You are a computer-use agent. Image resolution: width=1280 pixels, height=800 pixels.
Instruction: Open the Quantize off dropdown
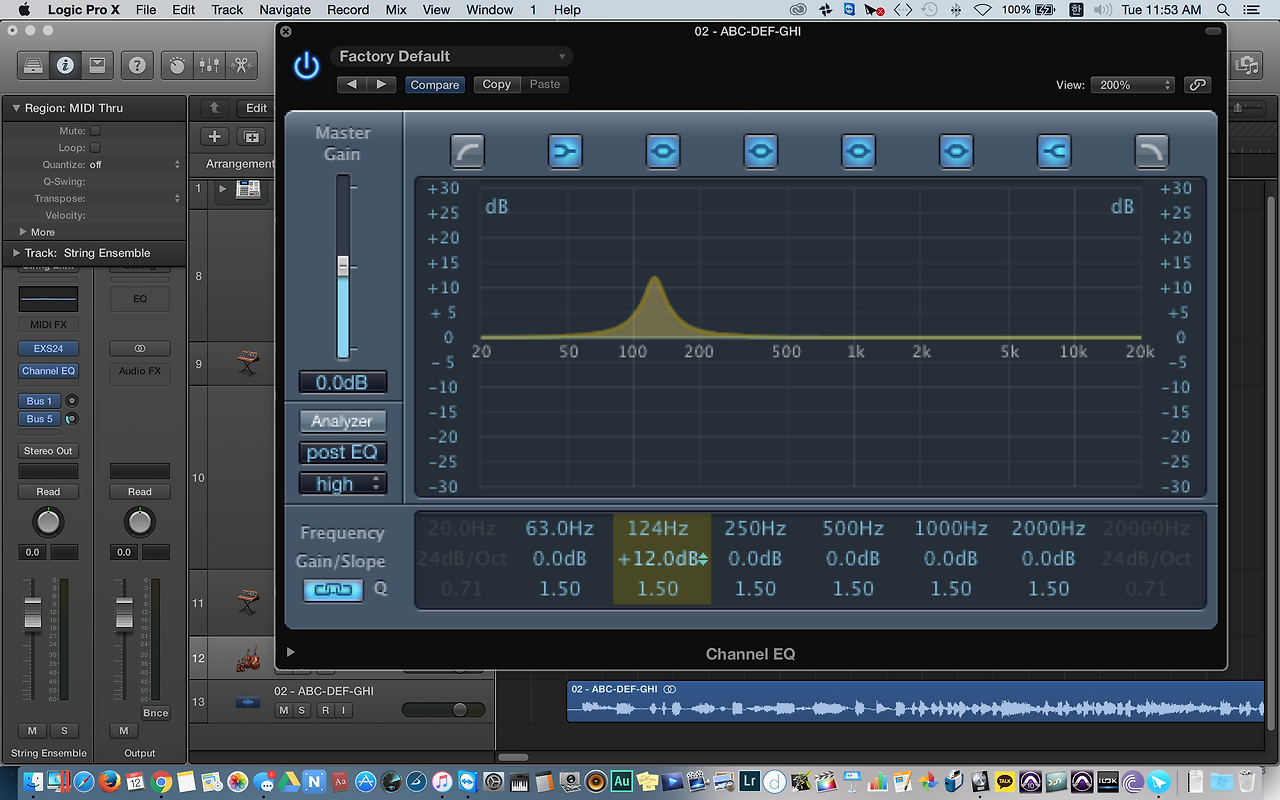point(135,164)
